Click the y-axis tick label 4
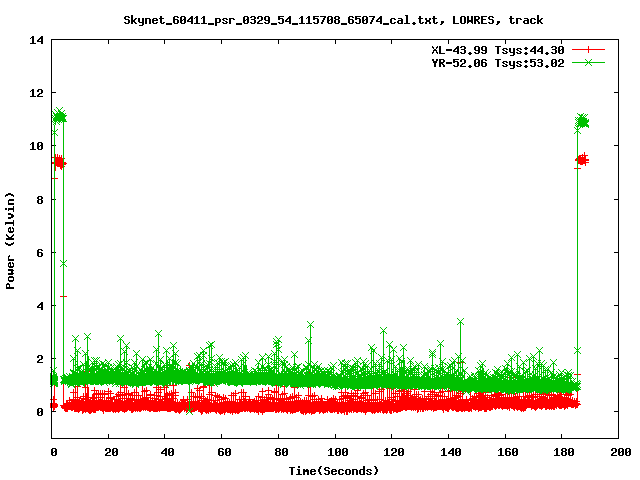This screenshot has height=480, width=640. (40, 306)
